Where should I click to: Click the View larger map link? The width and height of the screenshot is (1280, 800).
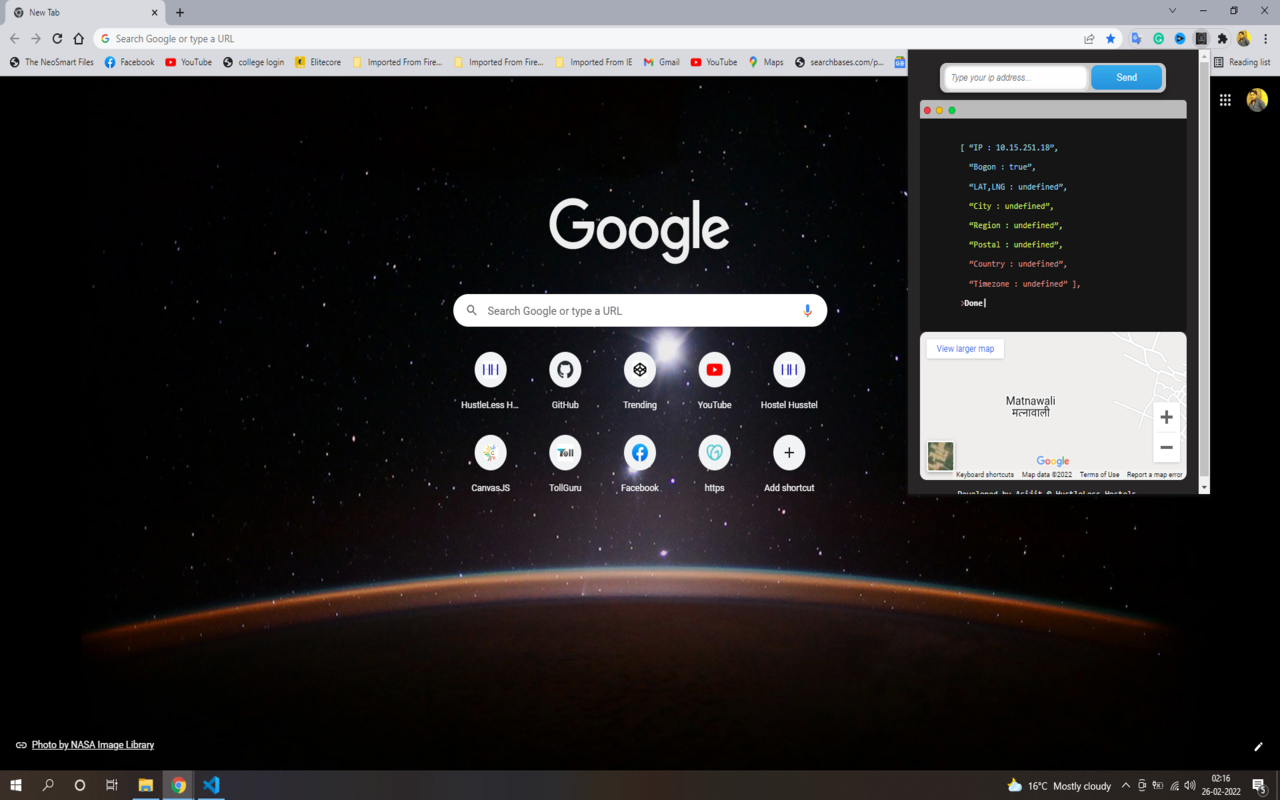click(x=965, y=349)
